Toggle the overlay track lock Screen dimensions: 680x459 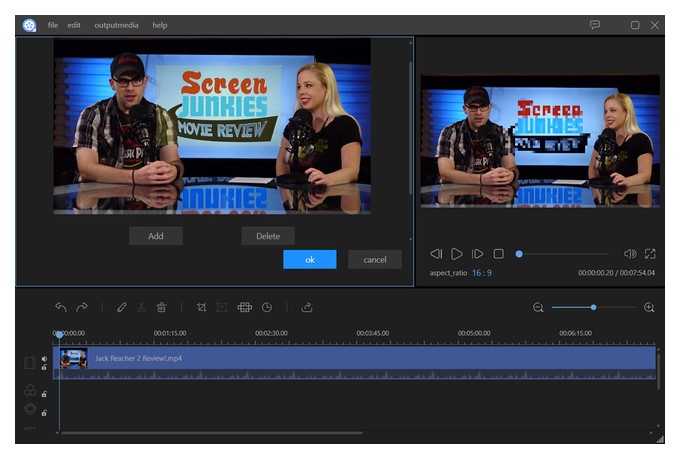tap(44, 413)
